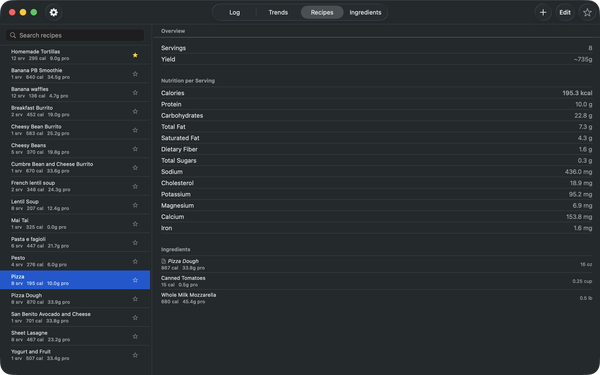Open the Pizza Dough ingredient link
The image size is (600, 375).
point(183,261)
